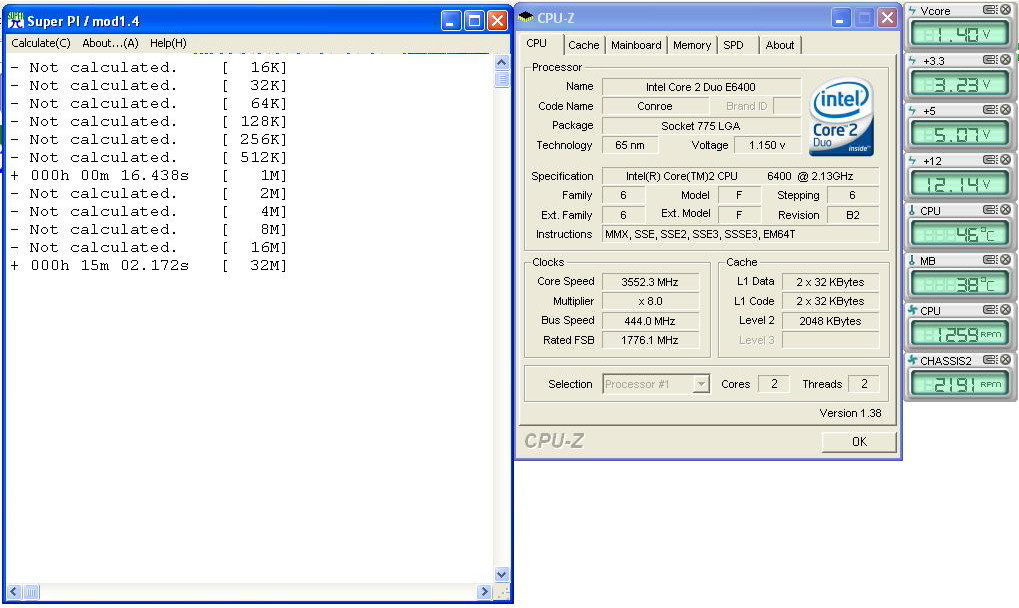
Task: Click the config icon on the +12 panel
Action: (x=990, y=160)
